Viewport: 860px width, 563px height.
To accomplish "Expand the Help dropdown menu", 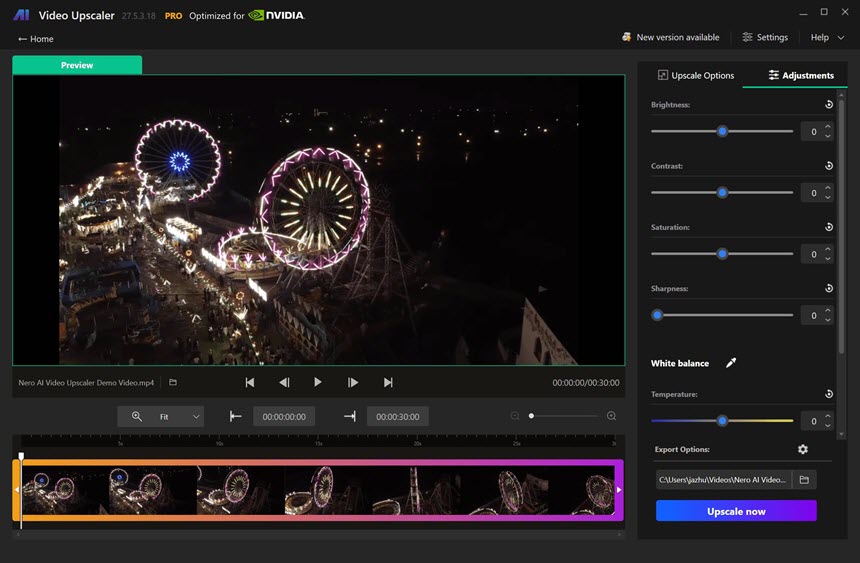I will pos(827,37).
